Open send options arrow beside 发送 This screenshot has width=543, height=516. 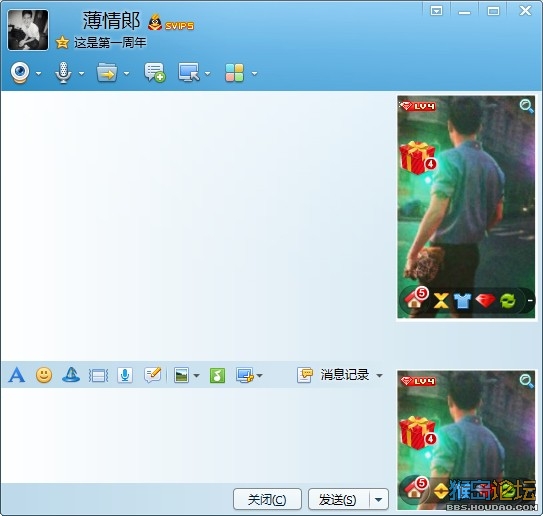coord(379,499)
